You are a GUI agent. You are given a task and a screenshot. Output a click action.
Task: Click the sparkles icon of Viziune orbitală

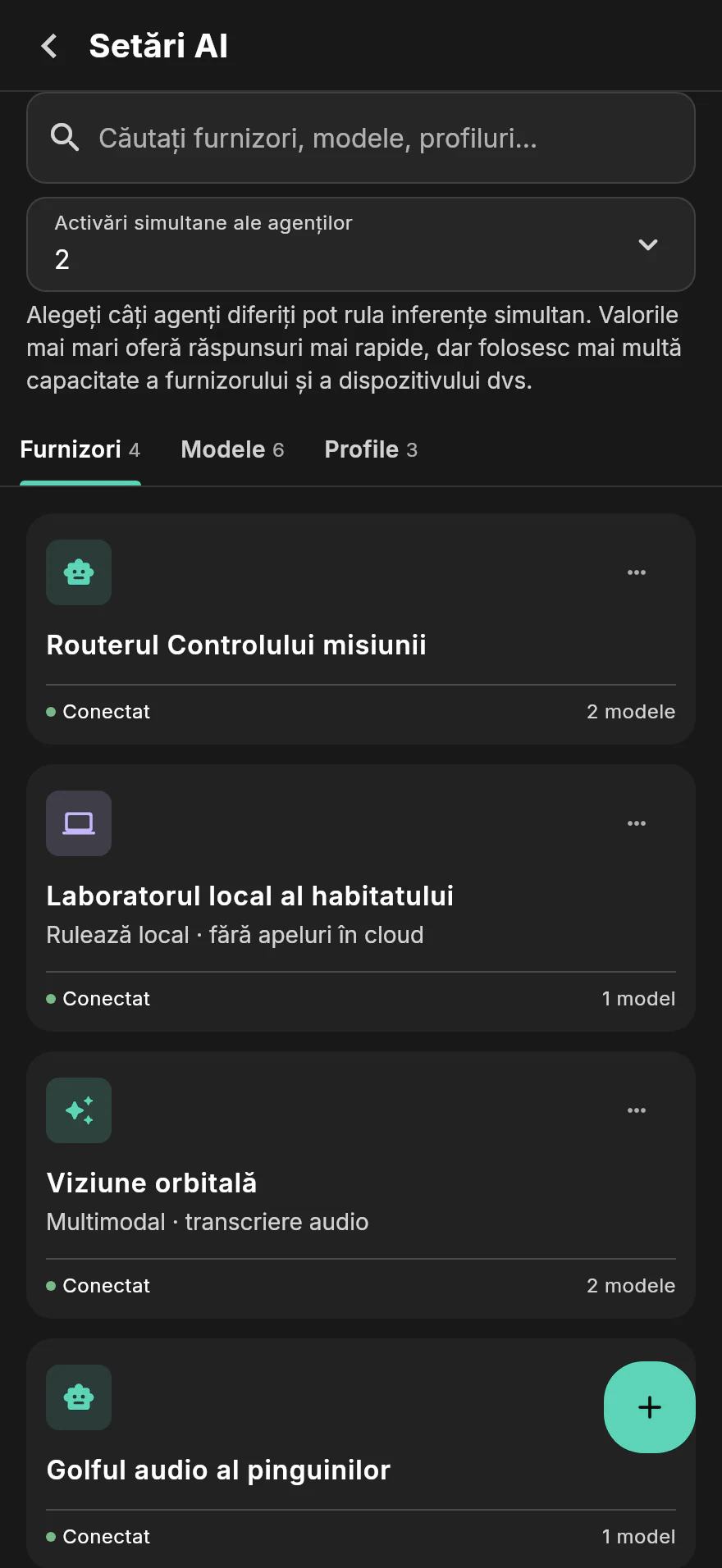(79, 1110)
